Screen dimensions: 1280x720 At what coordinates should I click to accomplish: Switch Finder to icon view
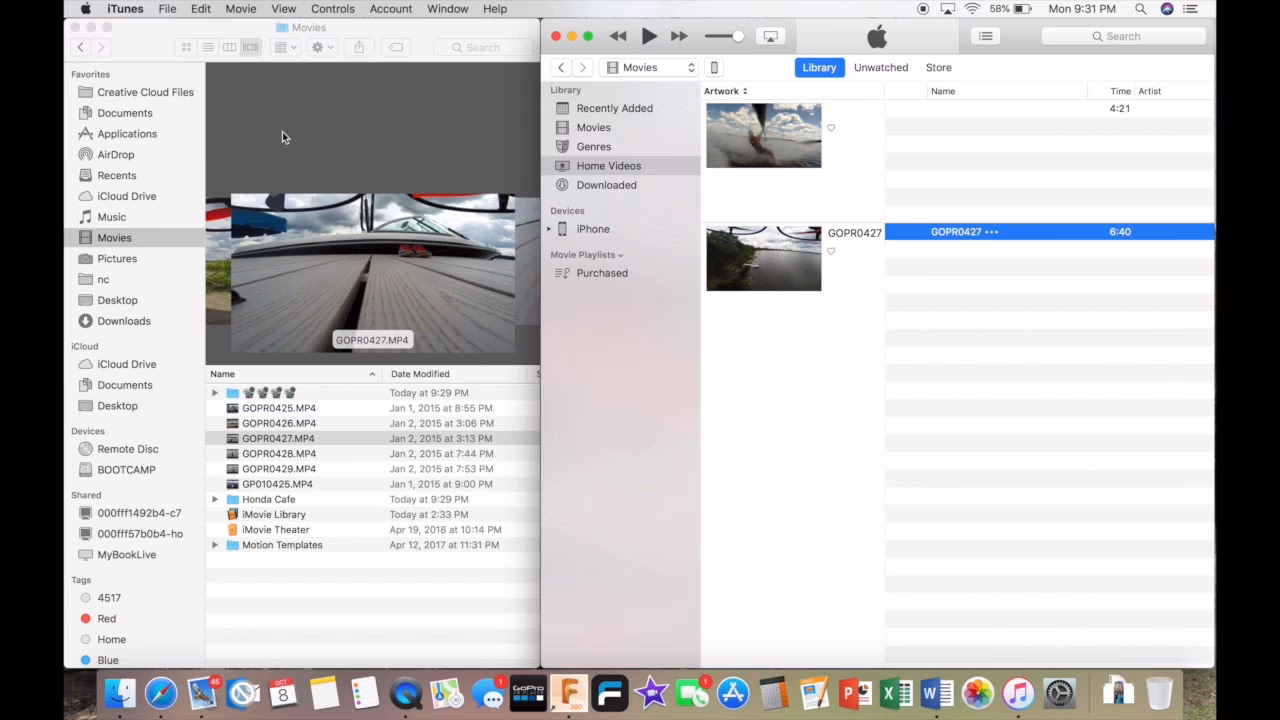[x=186, y=47]
